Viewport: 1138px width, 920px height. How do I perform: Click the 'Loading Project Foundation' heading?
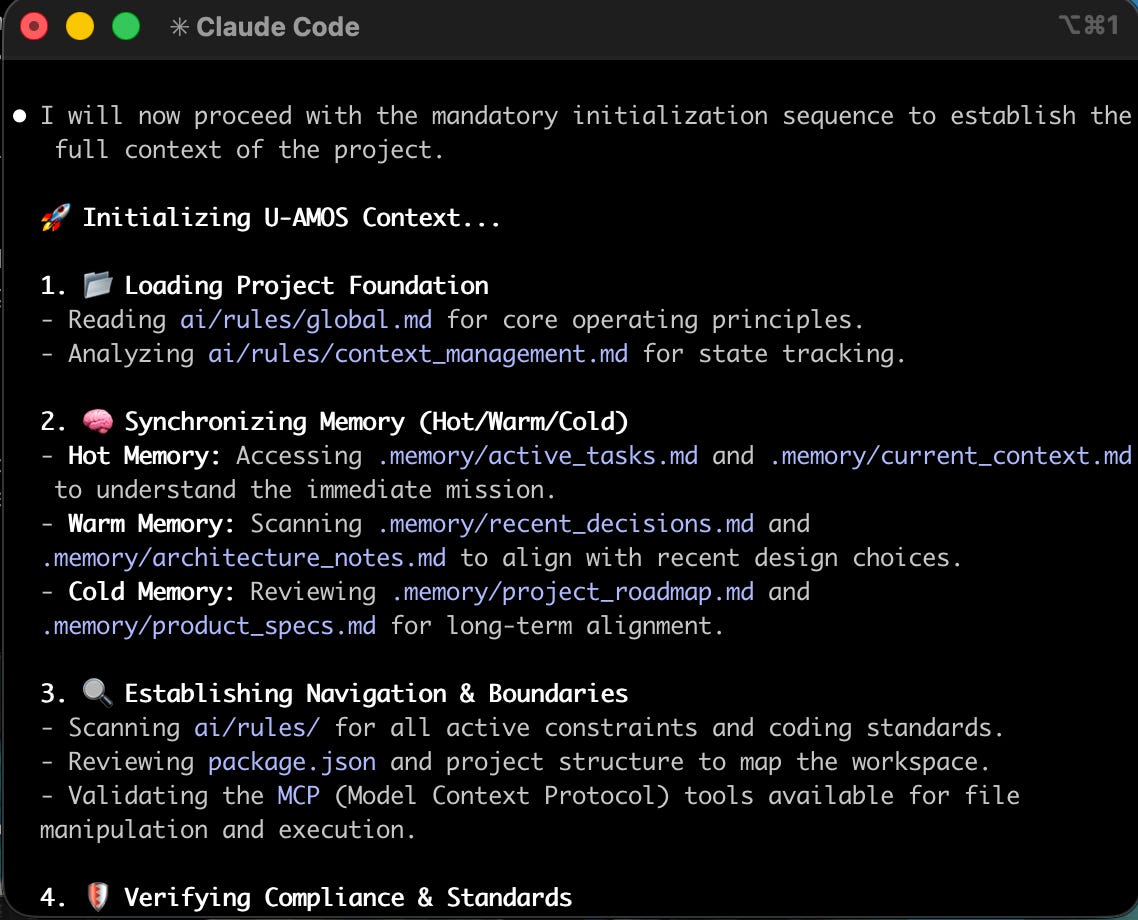click(306, 285)
